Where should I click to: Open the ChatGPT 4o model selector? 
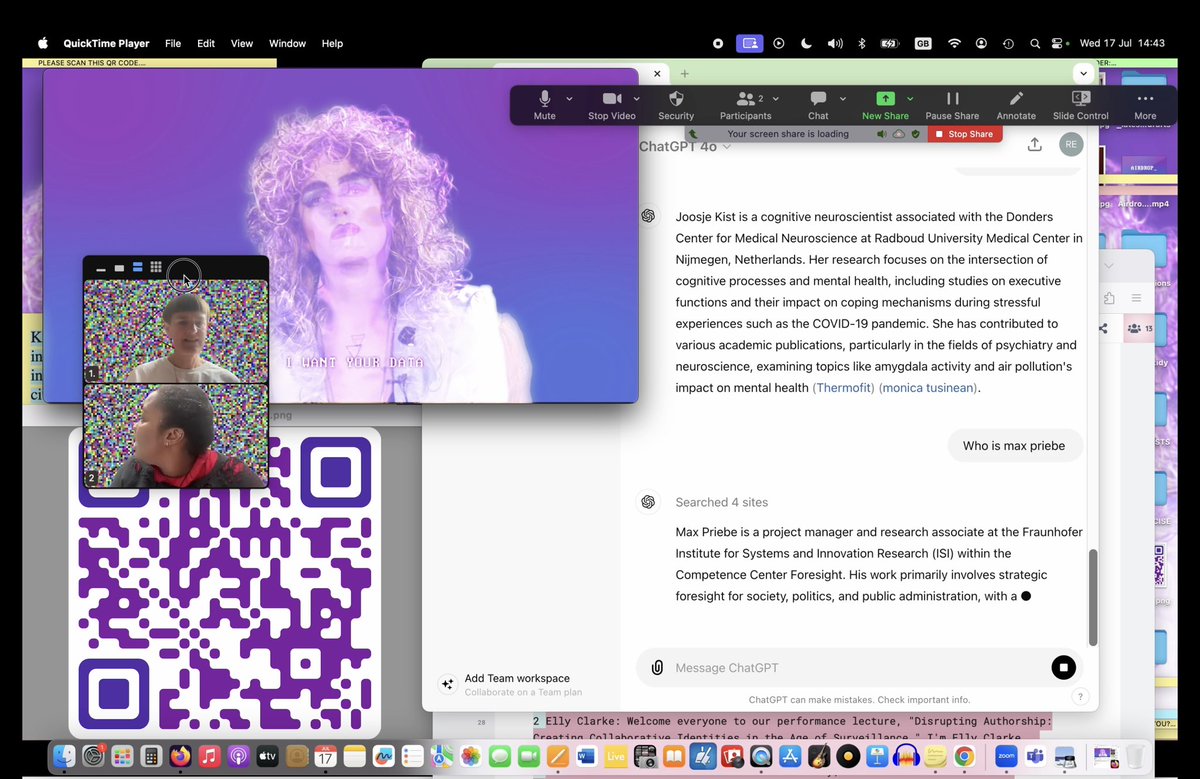click(x=685, y=146)
